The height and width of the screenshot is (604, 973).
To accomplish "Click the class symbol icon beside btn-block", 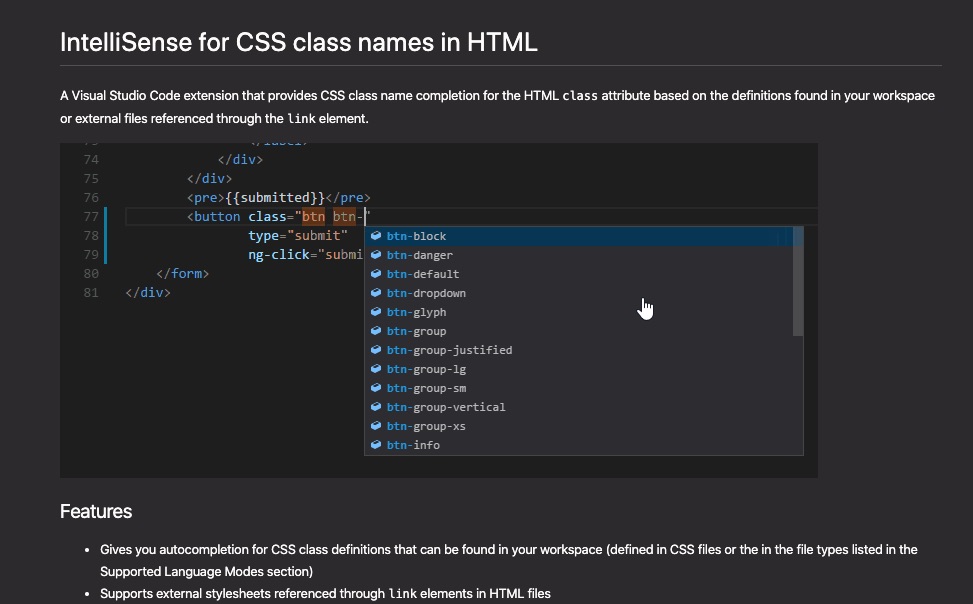I will pyautogui.click(x=375, y=236).
